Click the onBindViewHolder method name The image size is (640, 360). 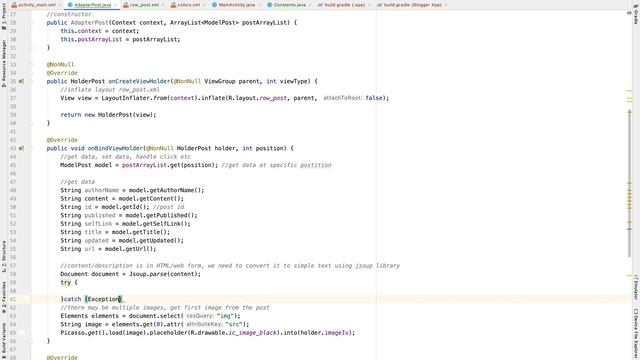(115, 148)
